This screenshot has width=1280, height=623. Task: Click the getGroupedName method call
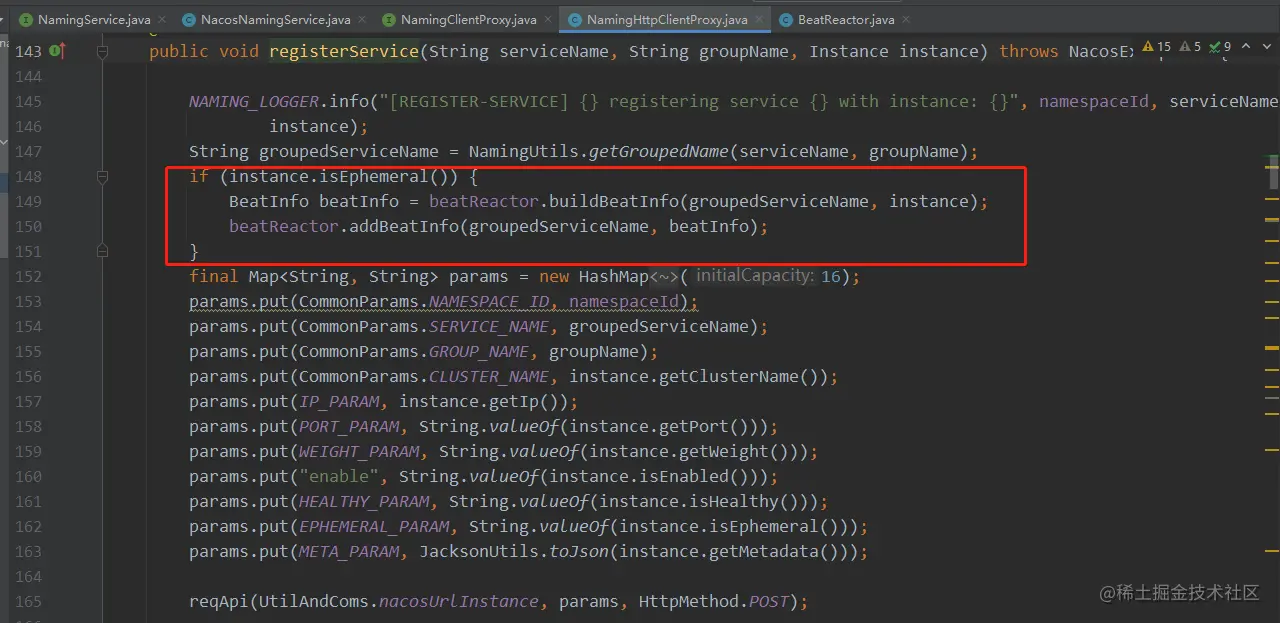click(659, 152)
